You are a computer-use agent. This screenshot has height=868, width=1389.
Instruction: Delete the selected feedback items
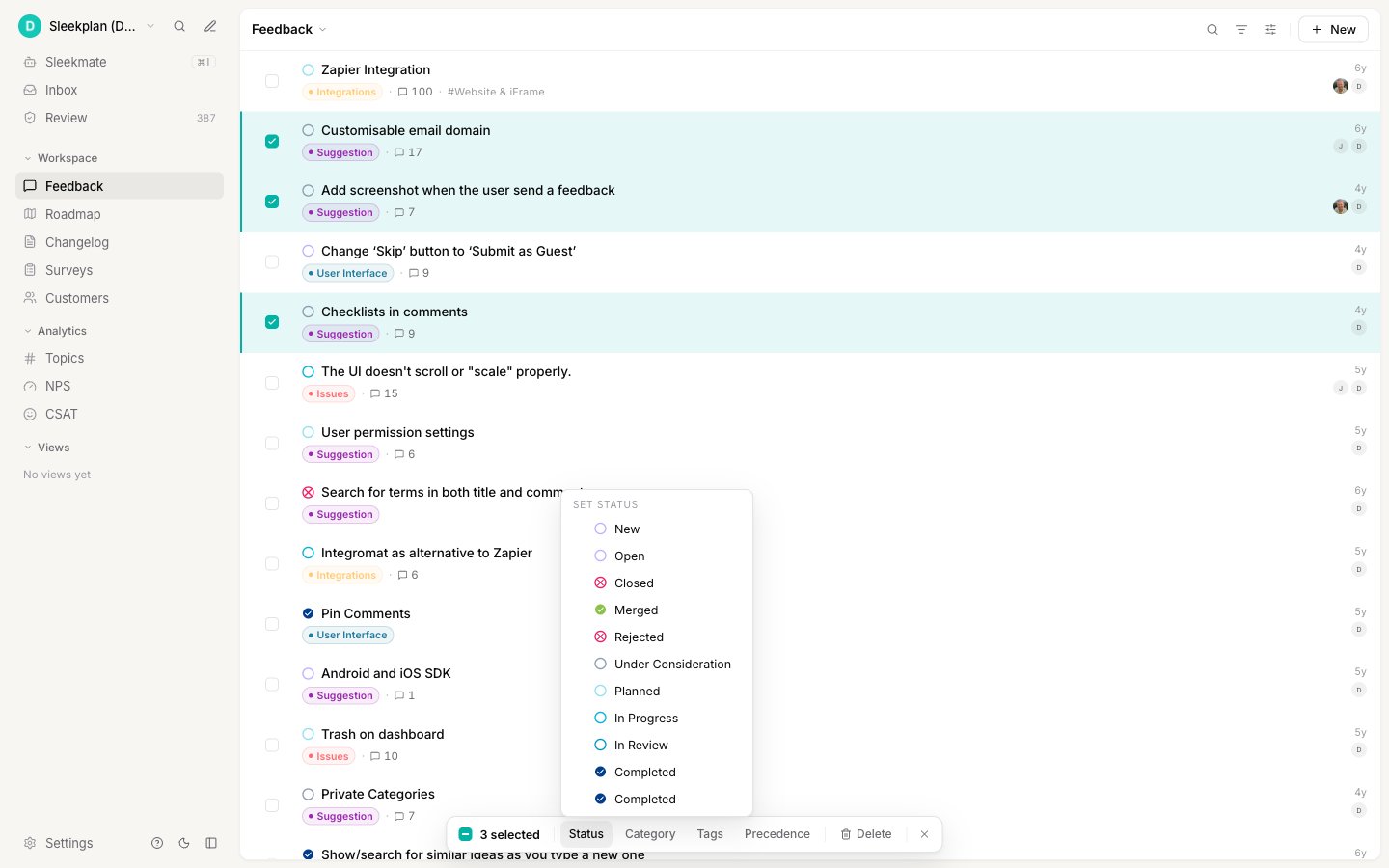(x=866, y=834)
